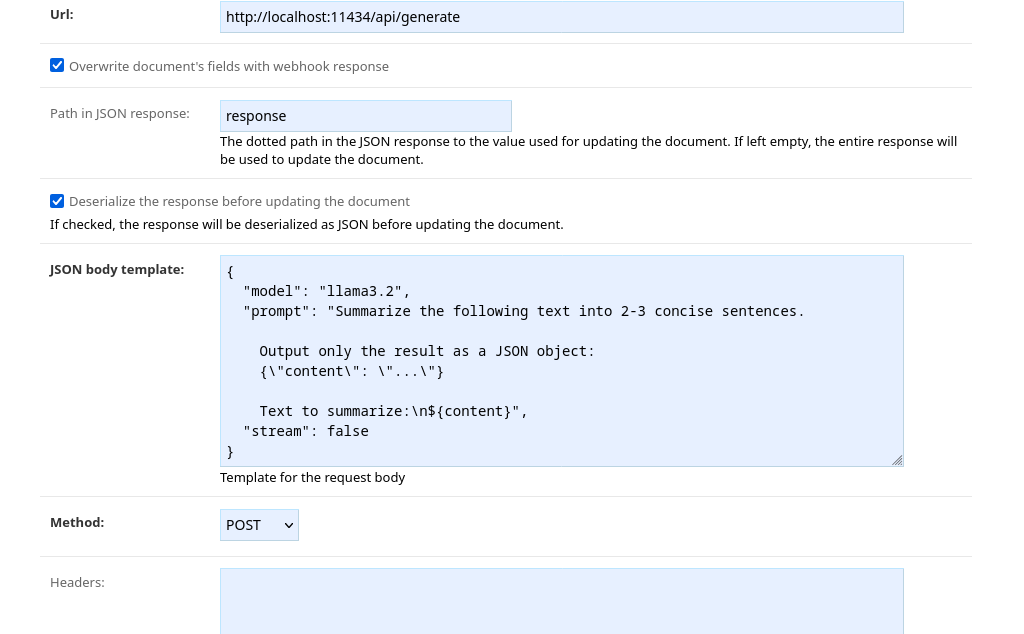The height and width of the screenshot is (634, 1024).
Task: Click the 'Path in JSON response:' label
Action: (x=120, y=114)
